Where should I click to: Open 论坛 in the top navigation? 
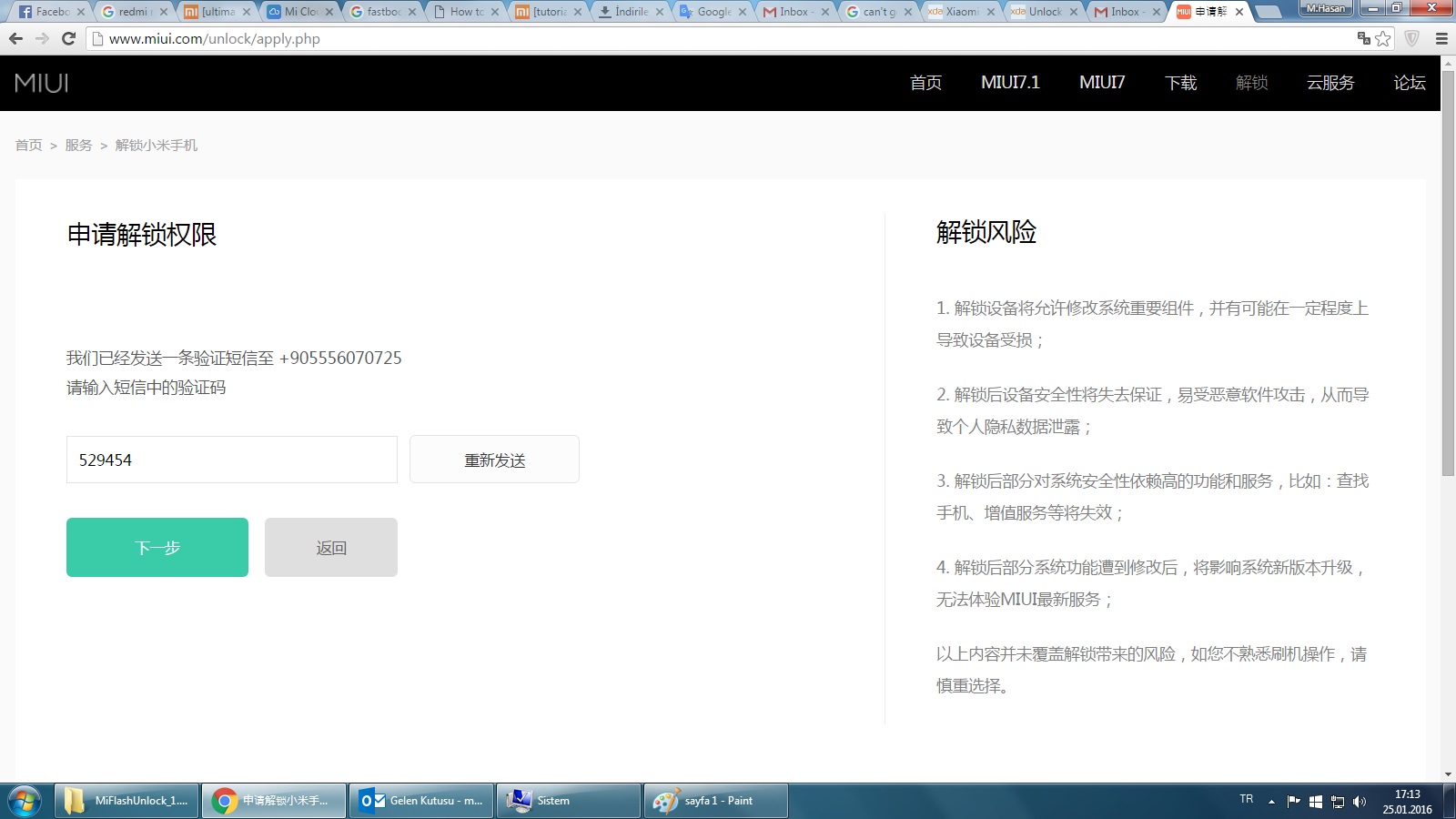pyautogui.click(x=1410, y=83)
